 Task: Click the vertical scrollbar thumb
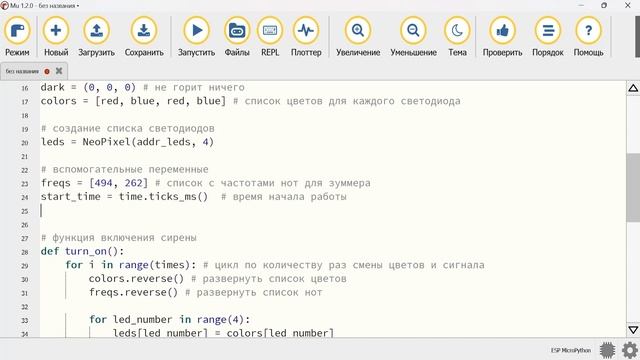(x=633, y=188)
